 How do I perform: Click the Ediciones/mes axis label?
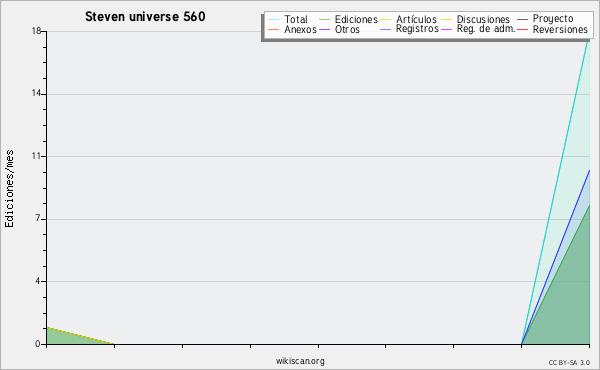tap(9, 189)
